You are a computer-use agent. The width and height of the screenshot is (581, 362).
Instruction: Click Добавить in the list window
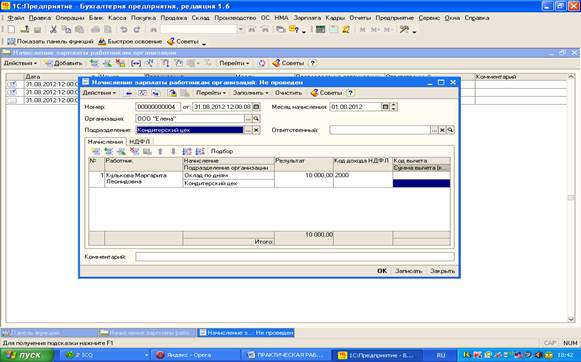click(64, 63)
